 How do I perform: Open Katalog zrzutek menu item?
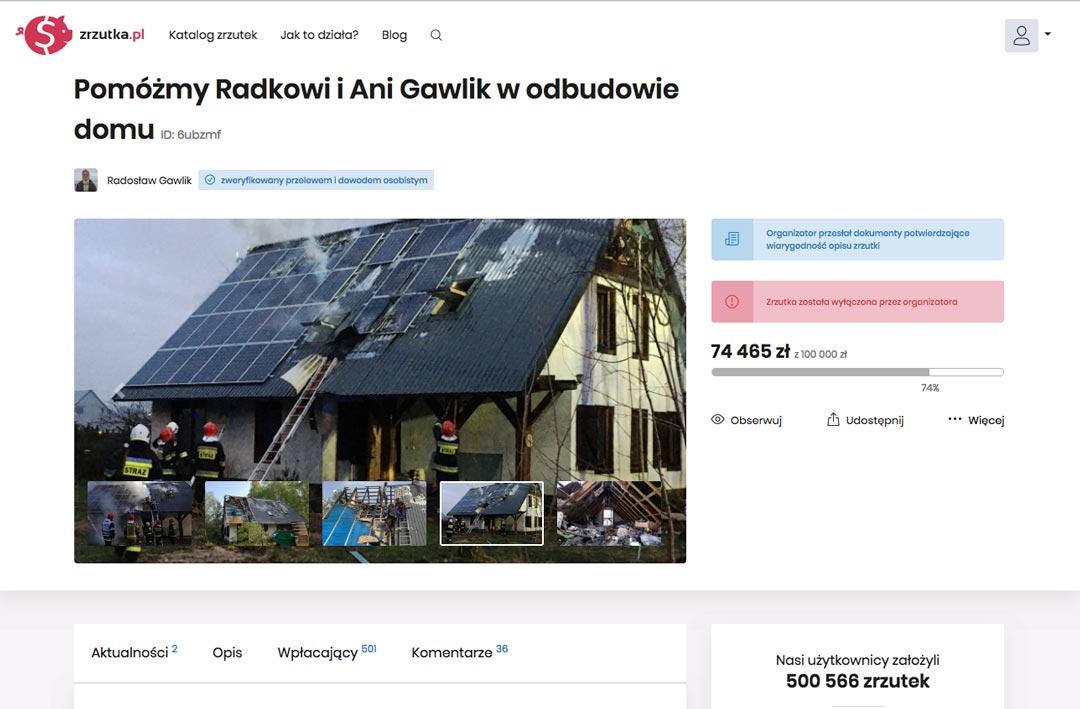[x=213, y=35]
